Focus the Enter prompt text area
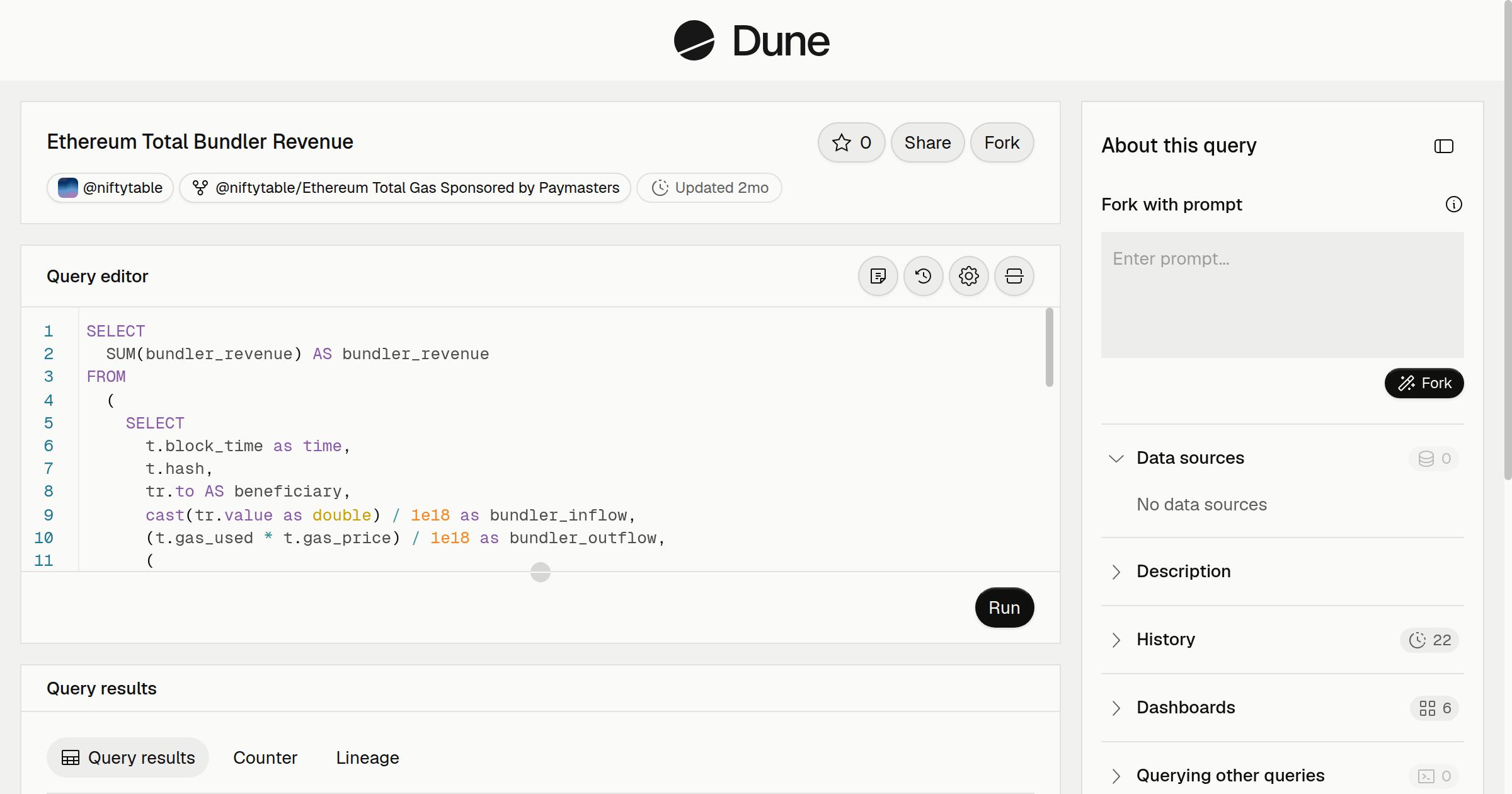The width and height of the screenshot is (1512, 794). (x=1282, y=295)
